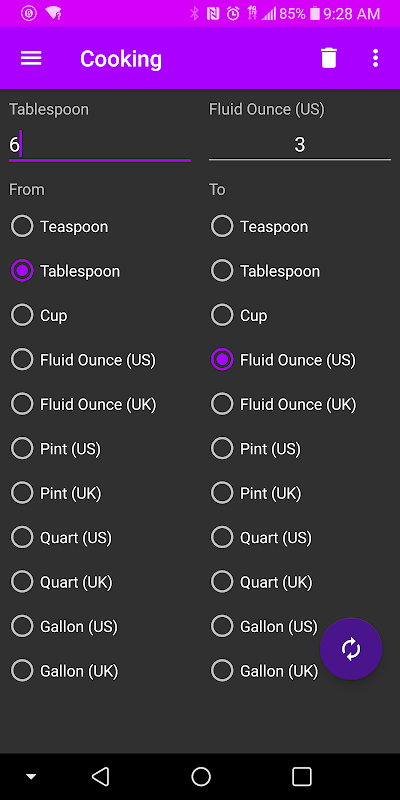
Task: Tap the Fluid Ounce (US) result field
Action: pos(299,145)
